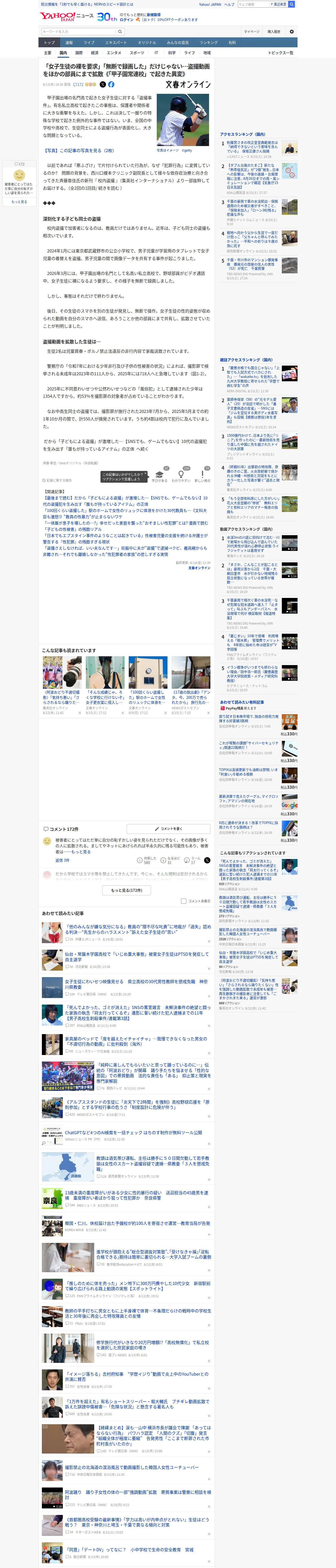Click the baseball player article photo
The height and width of the screenshot is (1568, 336).
183,120
